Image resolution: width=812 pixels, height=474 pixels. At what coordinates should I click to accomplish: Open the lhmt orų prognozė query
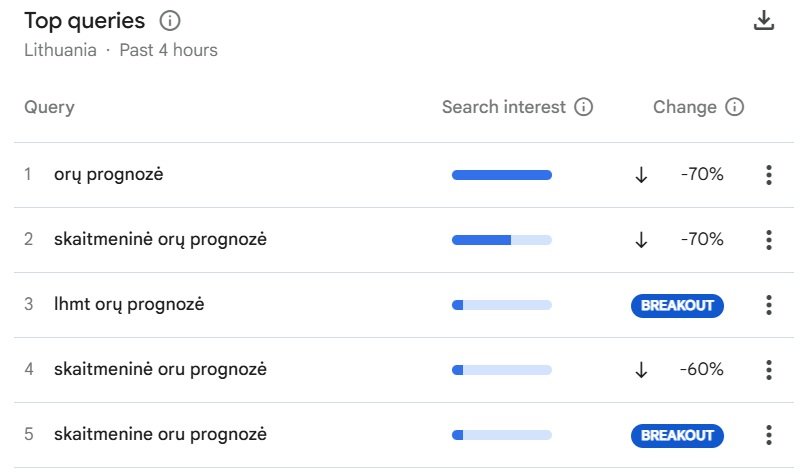pos(129,305)
